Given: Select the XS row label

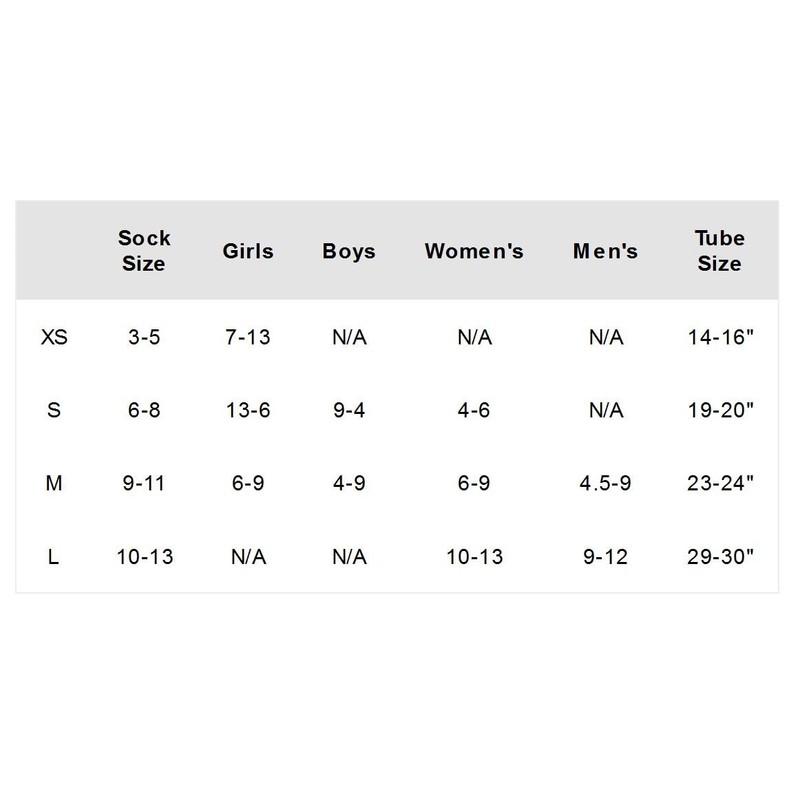Looking at the screenshot, I should (x=54, y=338).
